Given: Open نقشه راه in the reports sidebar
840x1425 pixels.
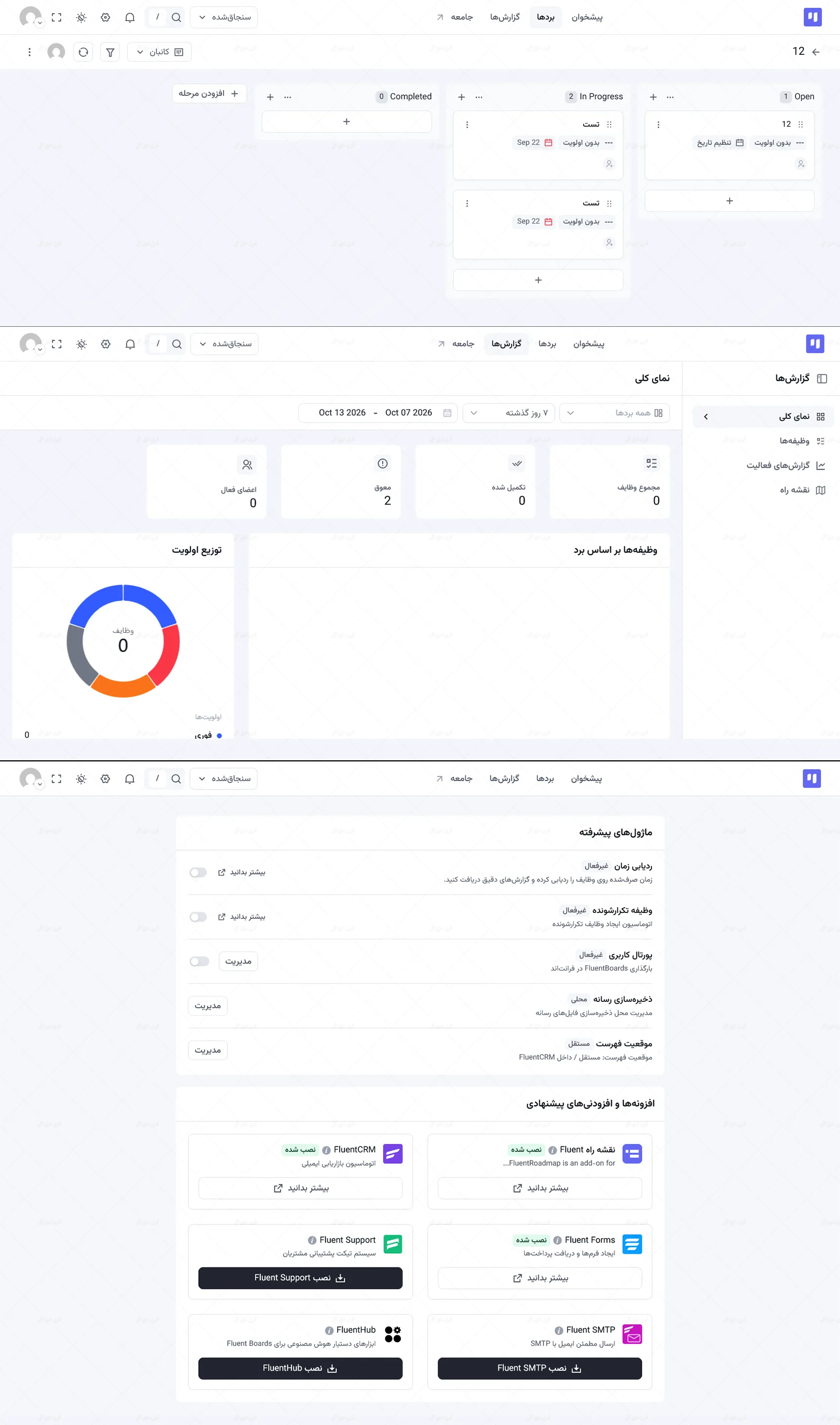Looking at the screenshot, I should click(x=762, y=490).
